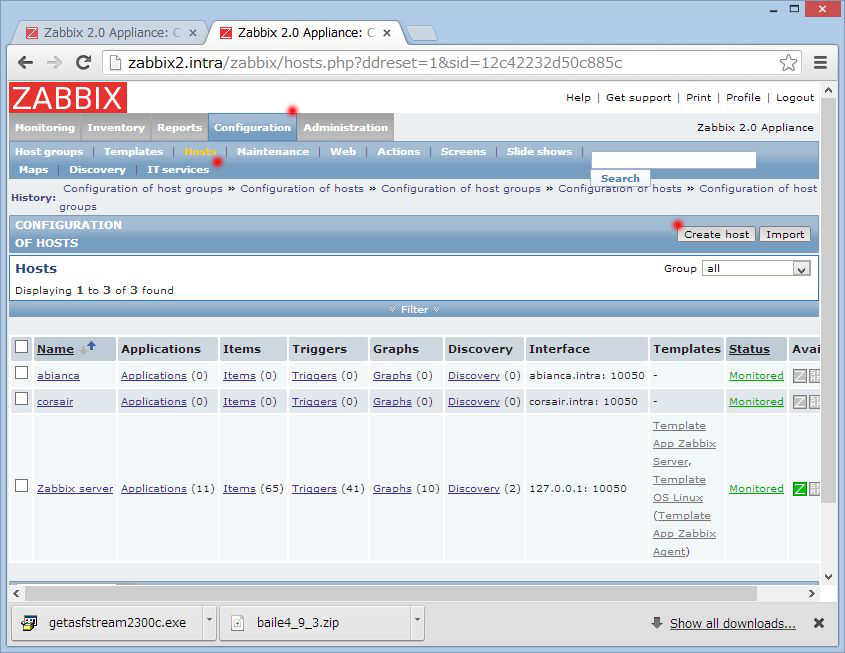Check the Zabbix server host checkbox
Screen dimensions: 845x653
pos(22,485)
